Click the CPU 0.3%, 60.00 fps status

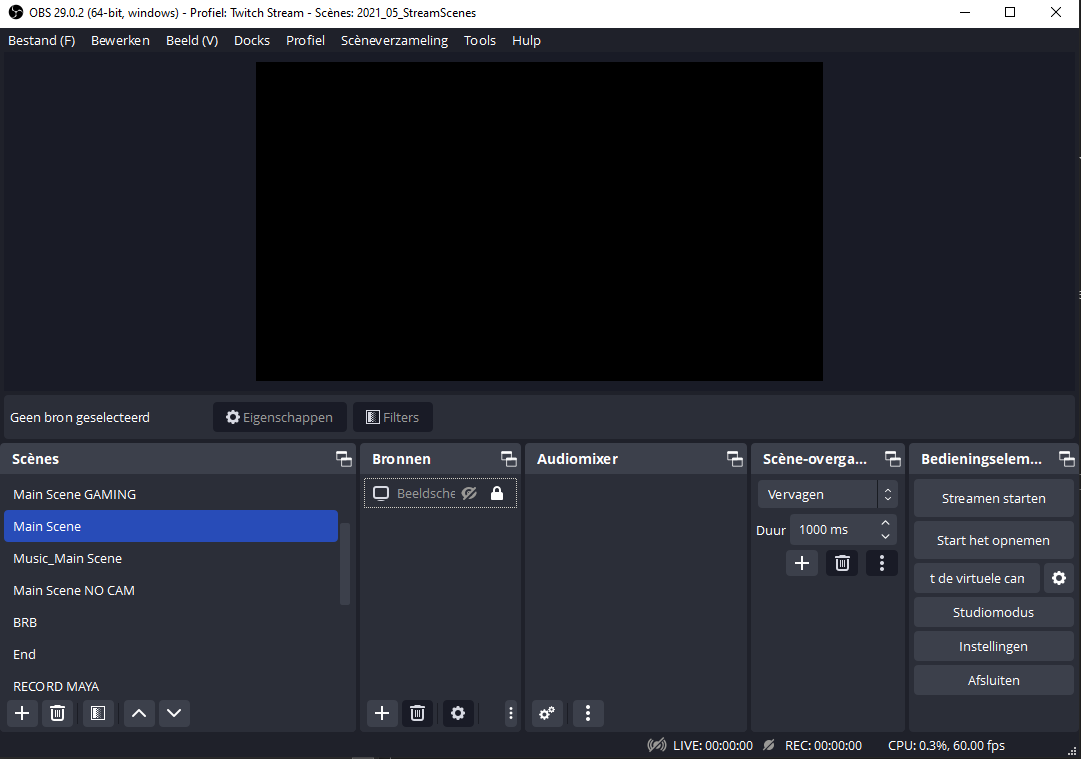946,745
